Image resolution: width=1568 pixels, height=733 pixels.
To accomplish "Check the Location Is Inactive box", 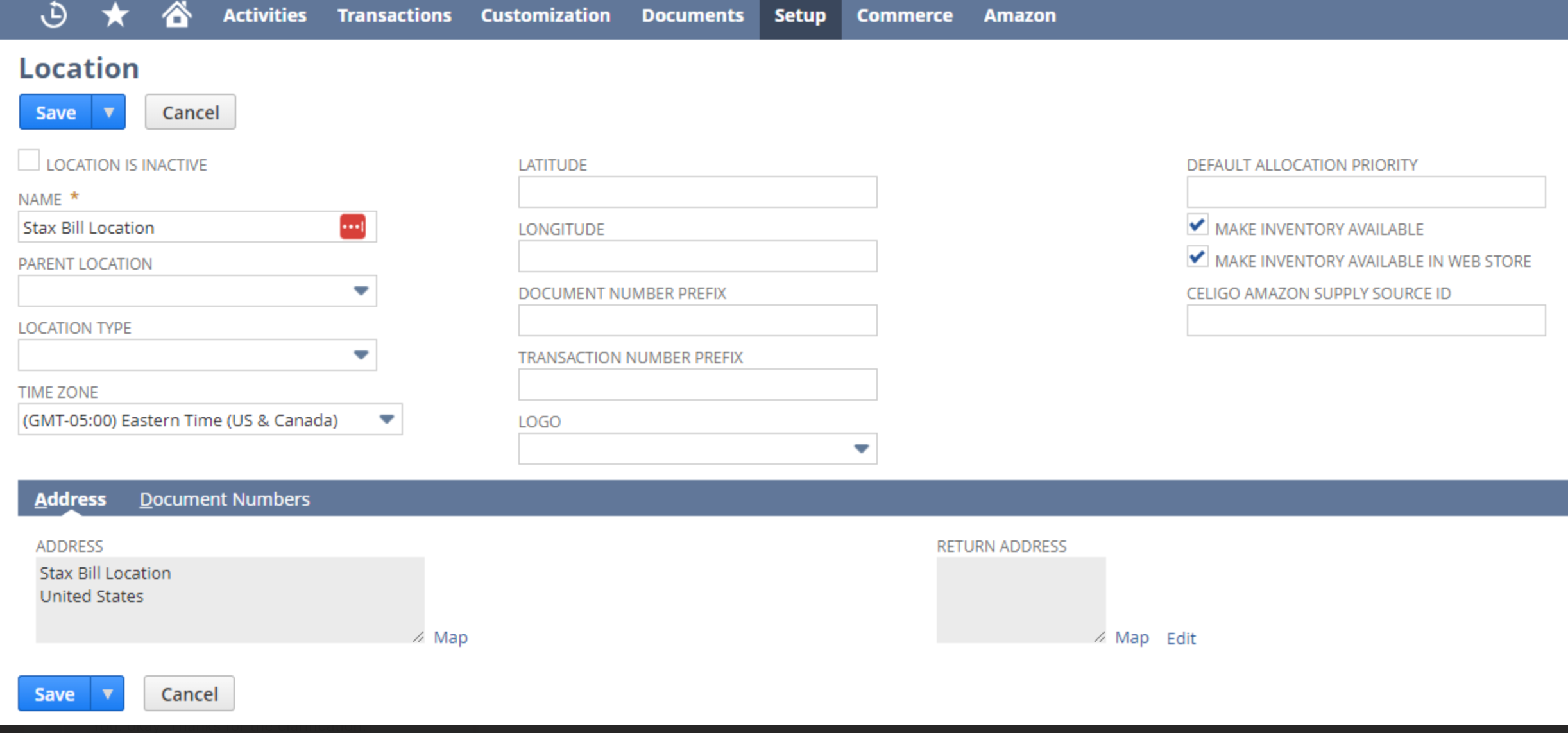I will pos(29,160).
